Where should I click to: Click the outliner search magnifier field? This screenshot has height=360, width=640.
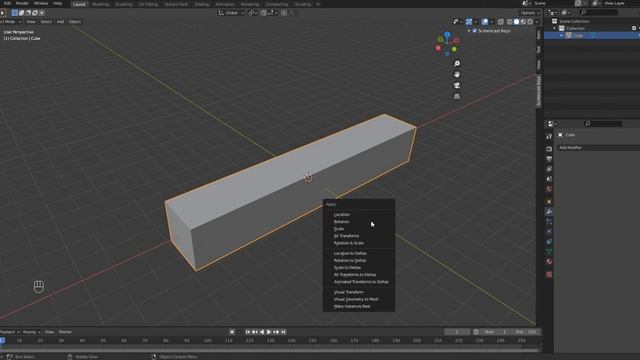(x=598, y=13)
